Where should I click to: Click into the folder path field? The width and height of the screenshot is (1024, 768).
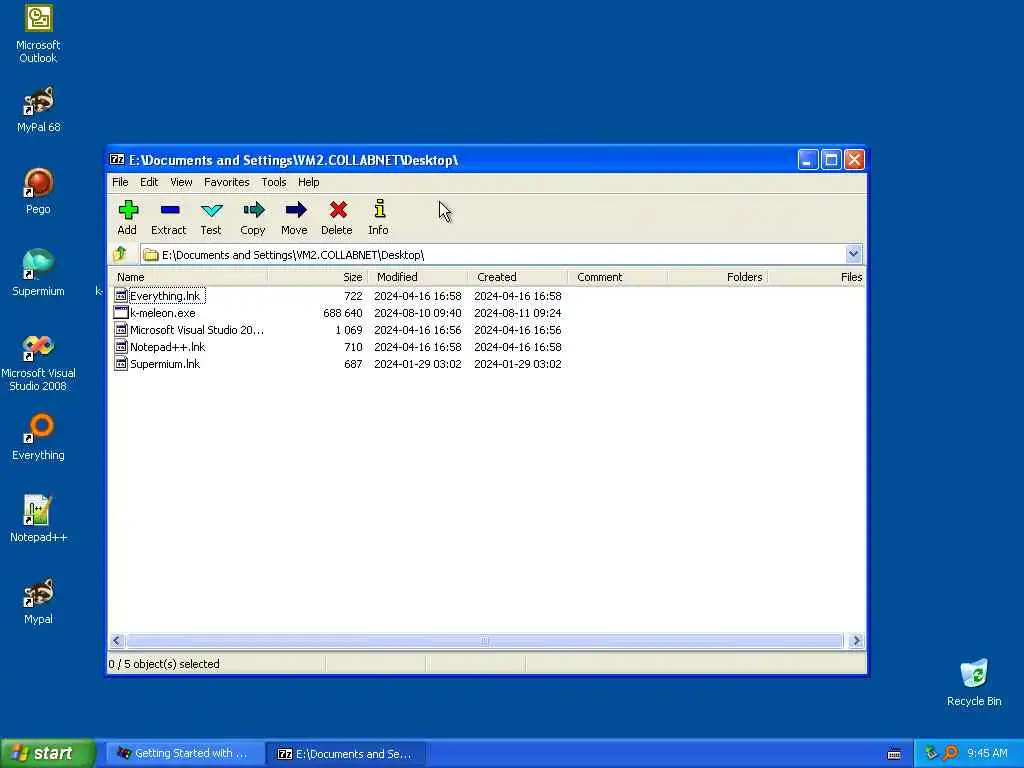[492, 255]
